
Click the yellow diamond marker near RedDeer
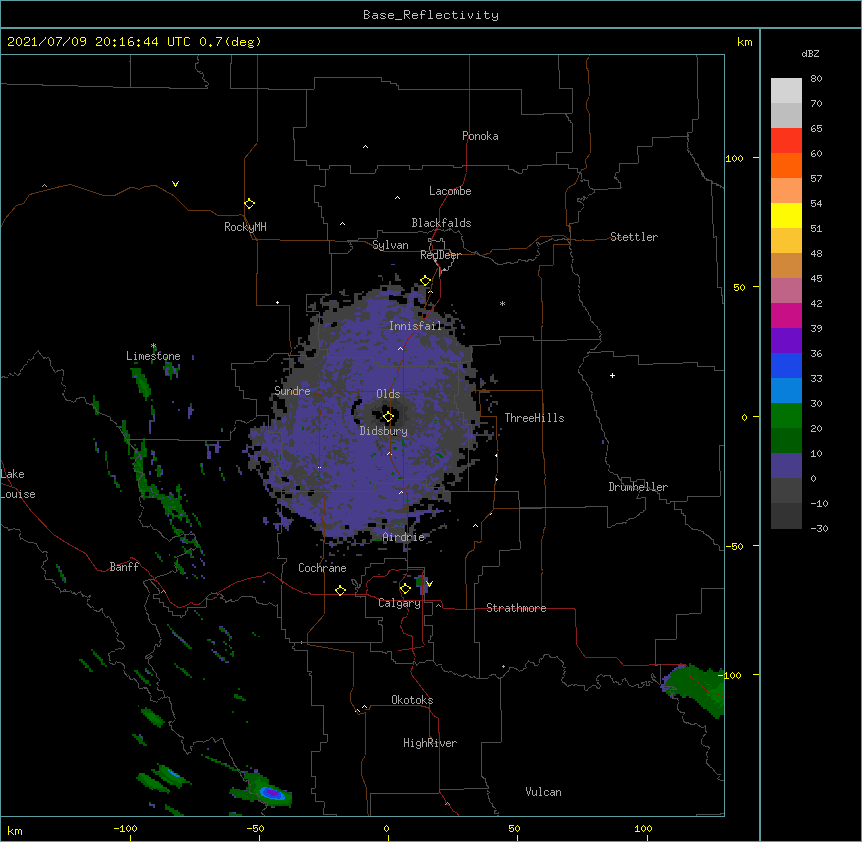[425, 281]
